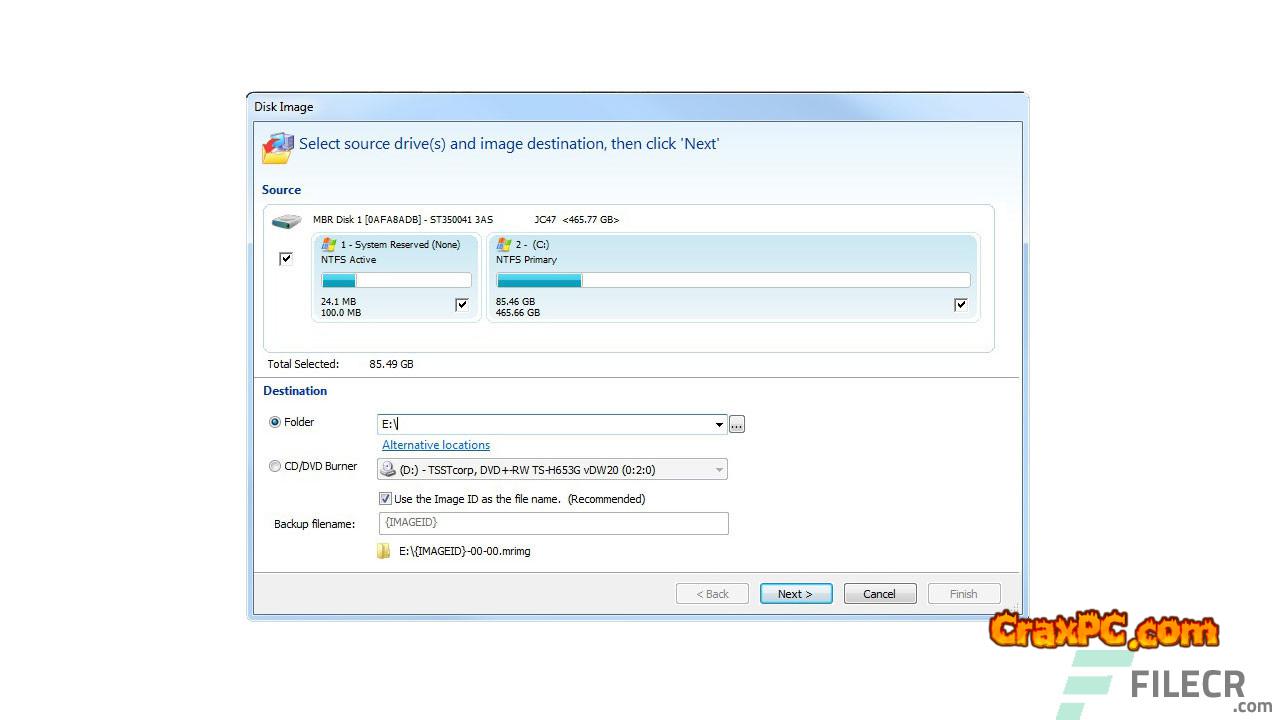This screenshot has height=720, width=1280.
Task: Click the 'Disk Image' window title
Action: (x=284, y=107)
